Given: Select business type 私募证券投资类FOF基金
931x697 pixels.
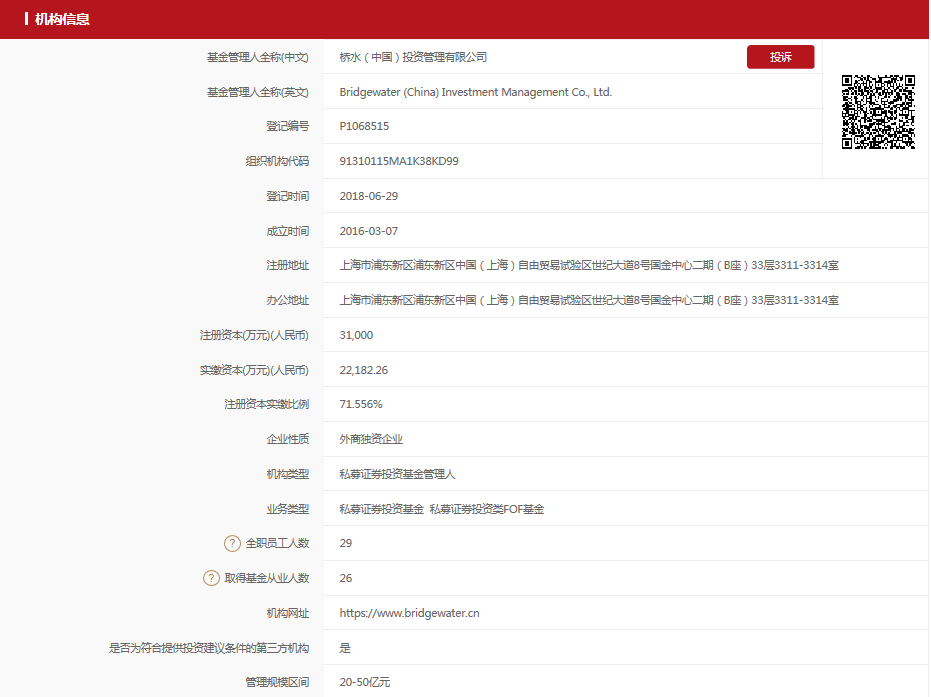Looking at the screenshot, I should point(487,509).
